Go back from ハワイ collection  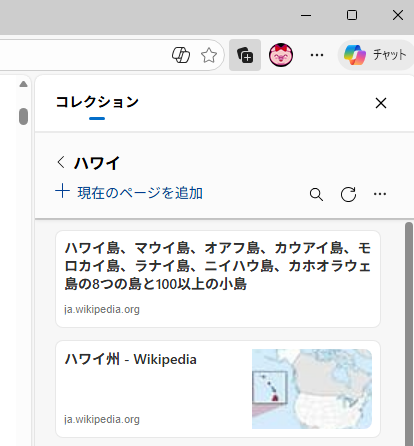pos(61,162)
